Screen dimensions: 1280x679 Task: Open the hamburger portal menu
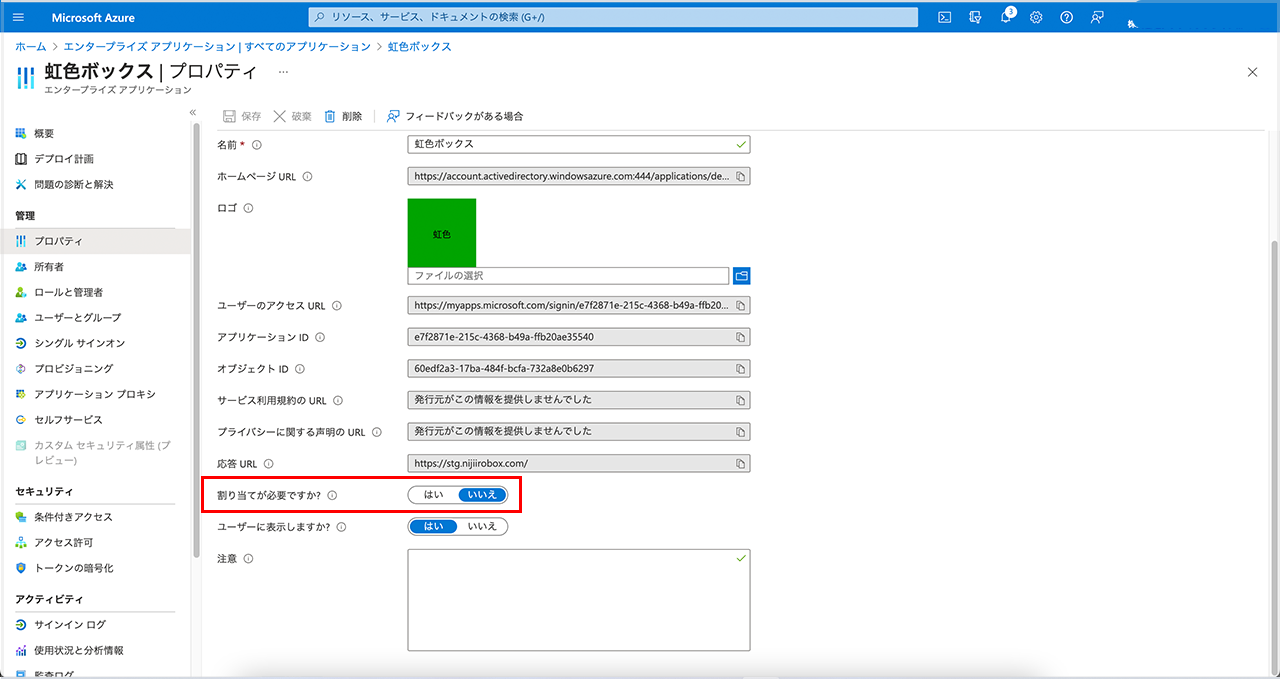(x=18, y=17)
